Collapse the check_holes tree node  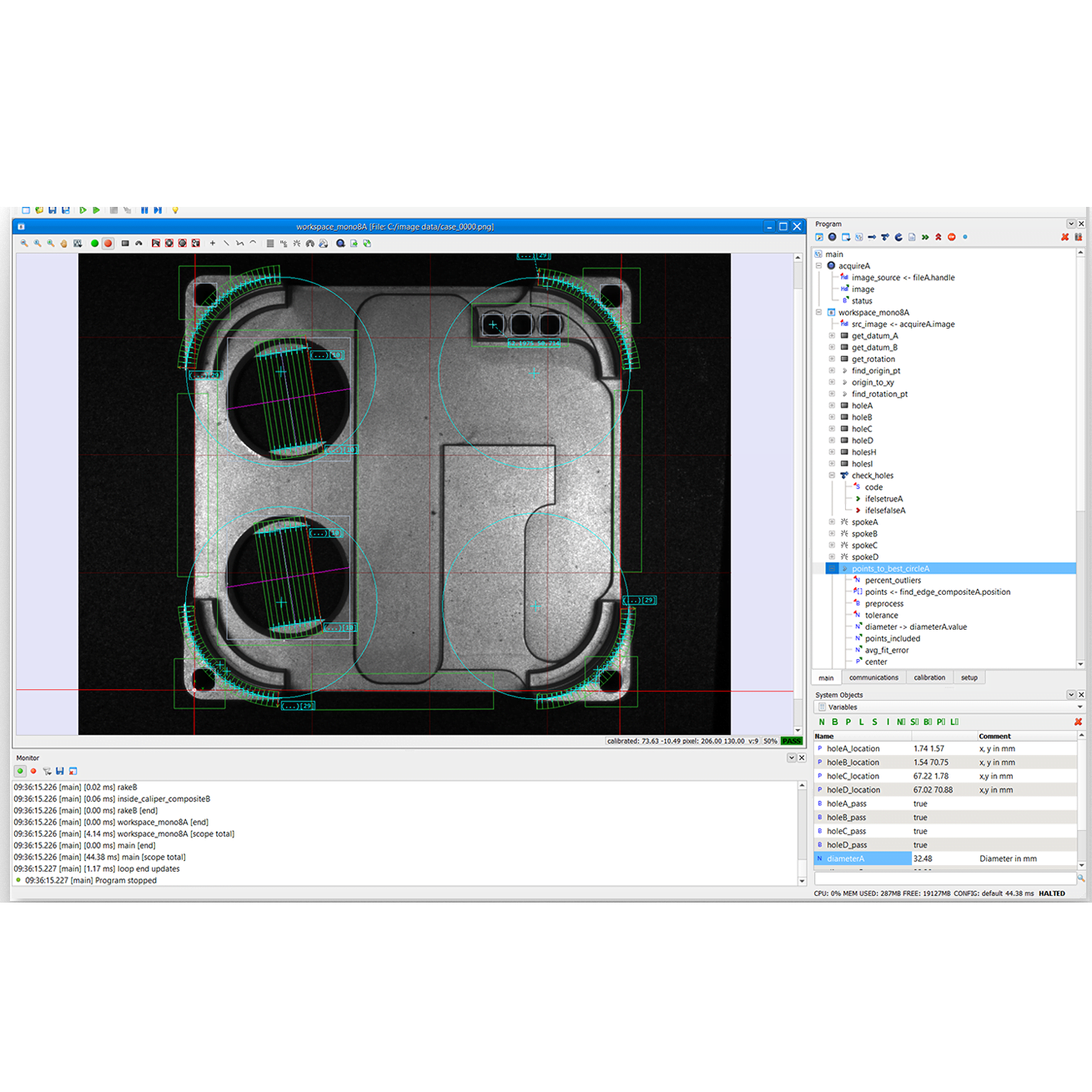(832, 476)
